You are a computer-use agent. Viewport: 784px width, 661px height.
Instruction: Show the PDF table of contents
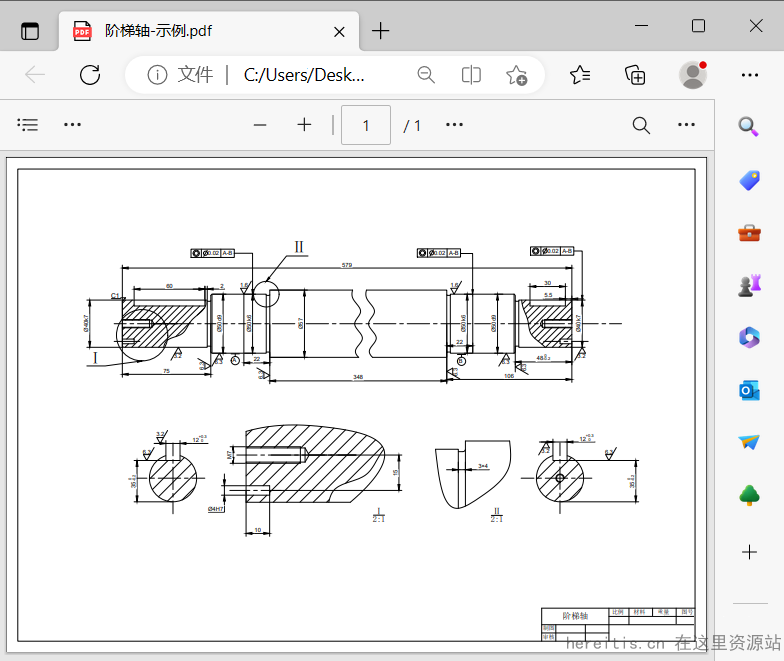point(28,124)
